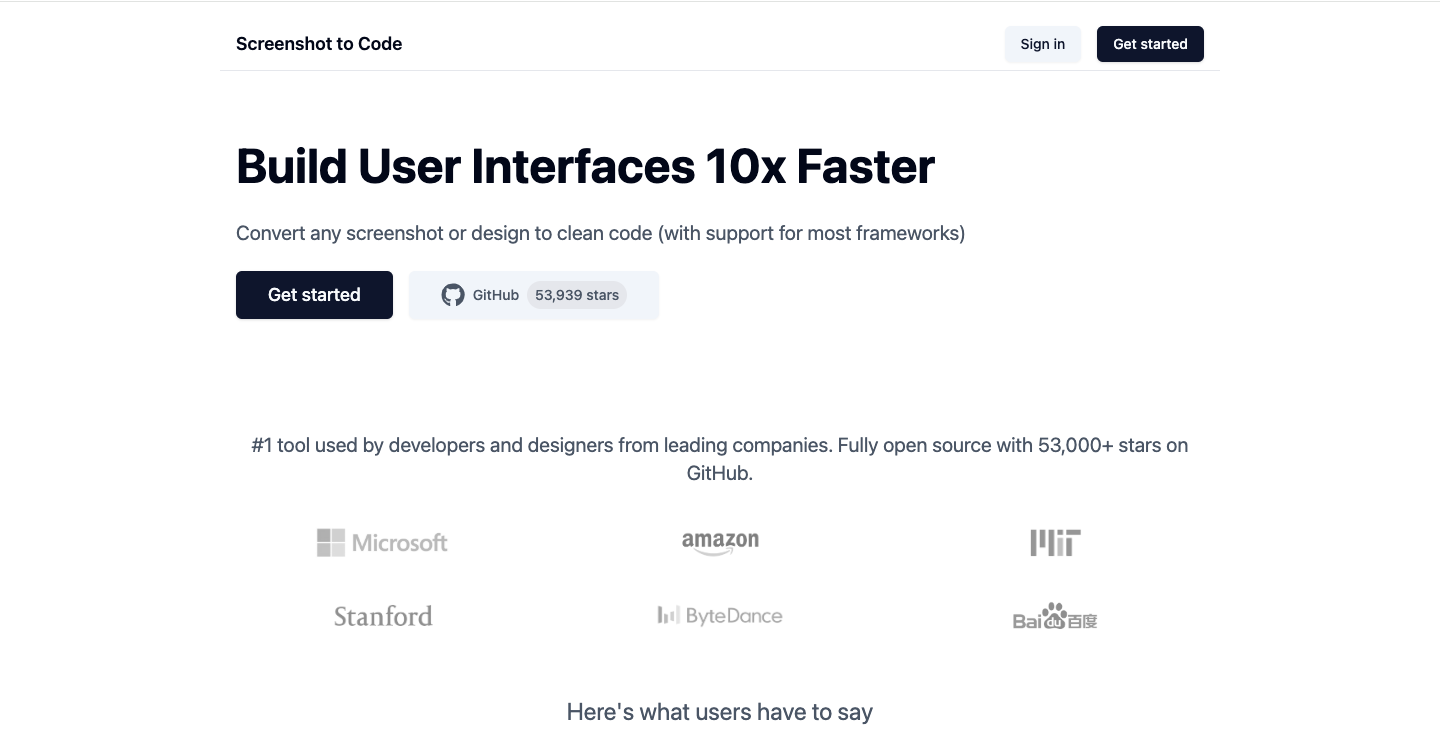Click the Stanford university logo
The image size is (1440, 756).
[x=383, y=615]
